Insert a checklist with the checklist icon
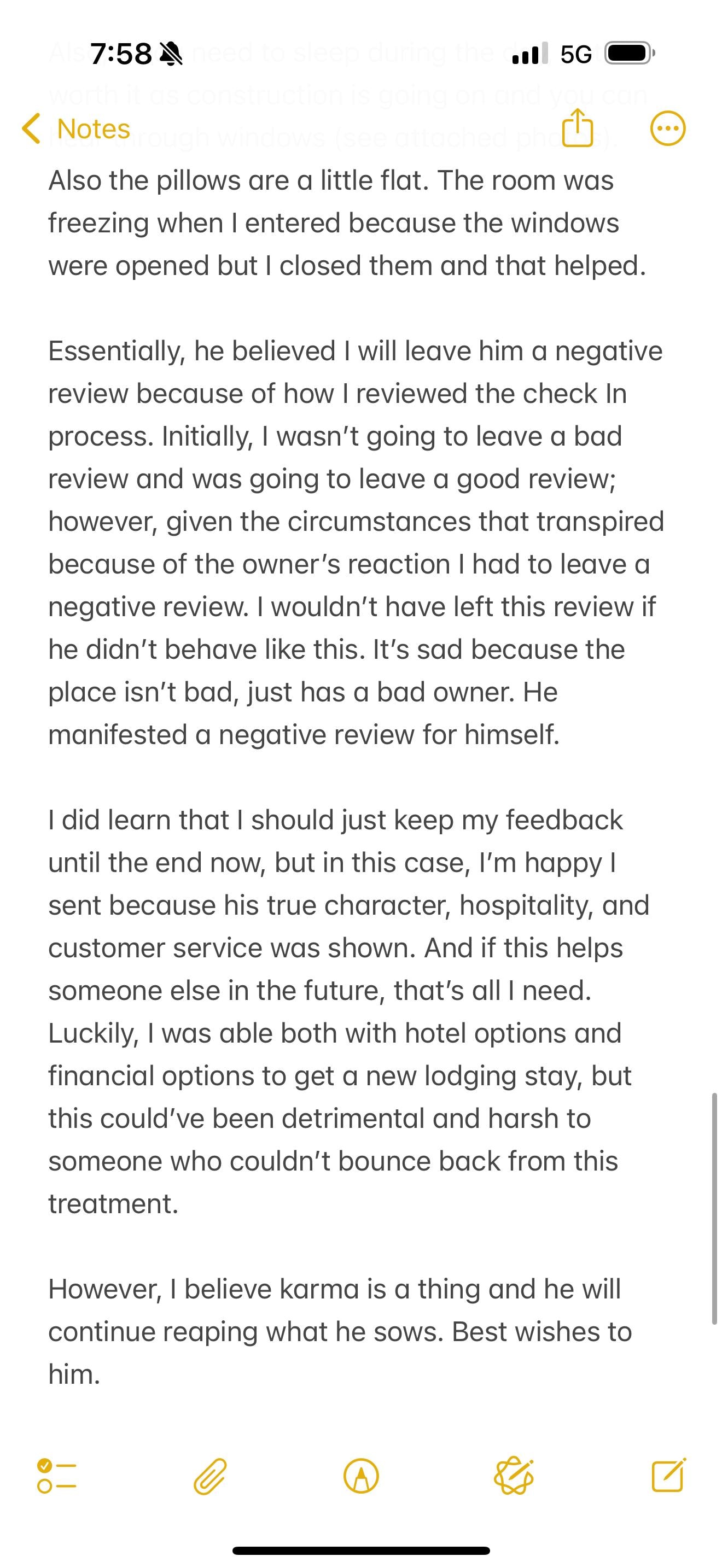This screenshot has height=1568, width=722. tap(57, 1476)
